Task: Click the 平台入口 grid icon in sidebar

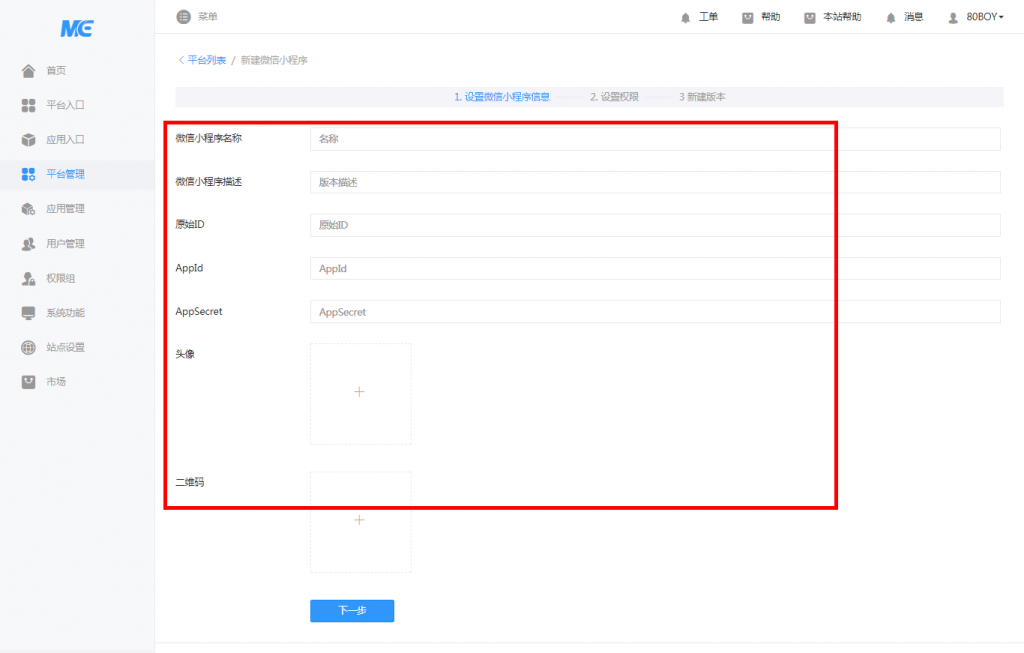Action: (28, 105)
